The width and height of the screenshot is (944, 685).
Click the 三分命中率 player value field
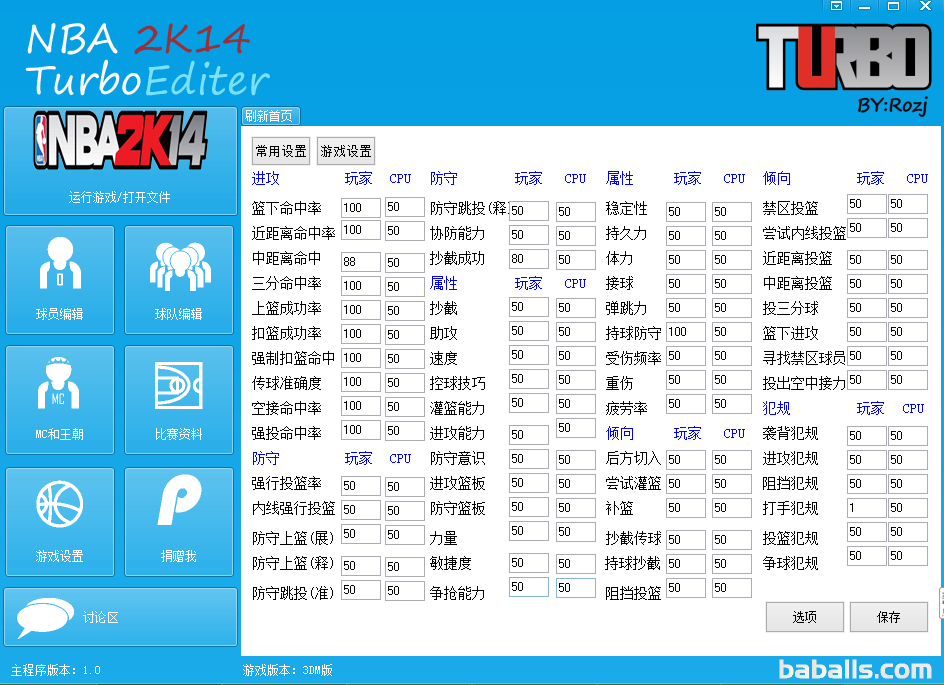pyautogui.click(x=361, y=286)
